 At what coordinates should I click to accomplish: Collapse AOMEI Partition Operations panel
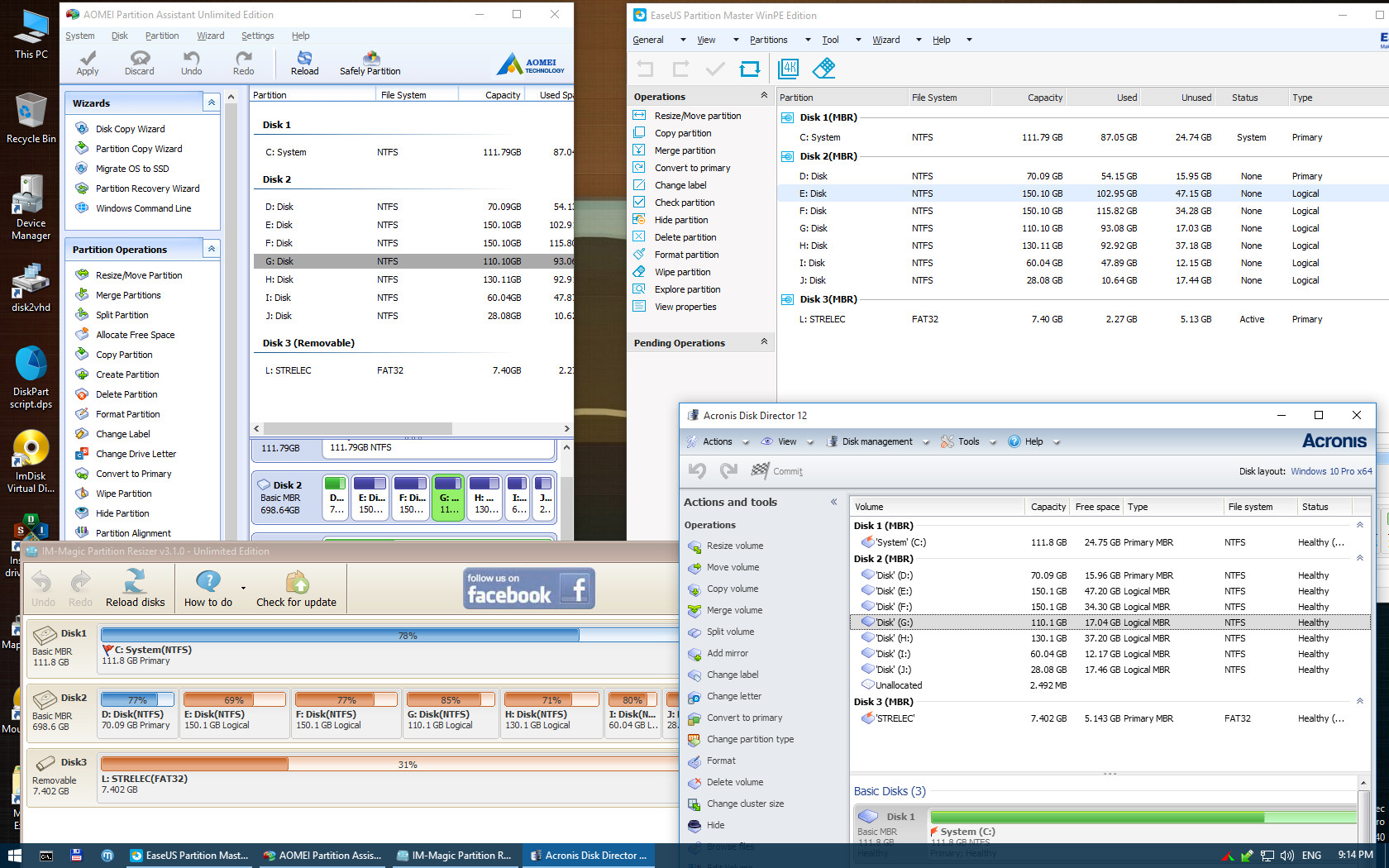tap(212, 249)
